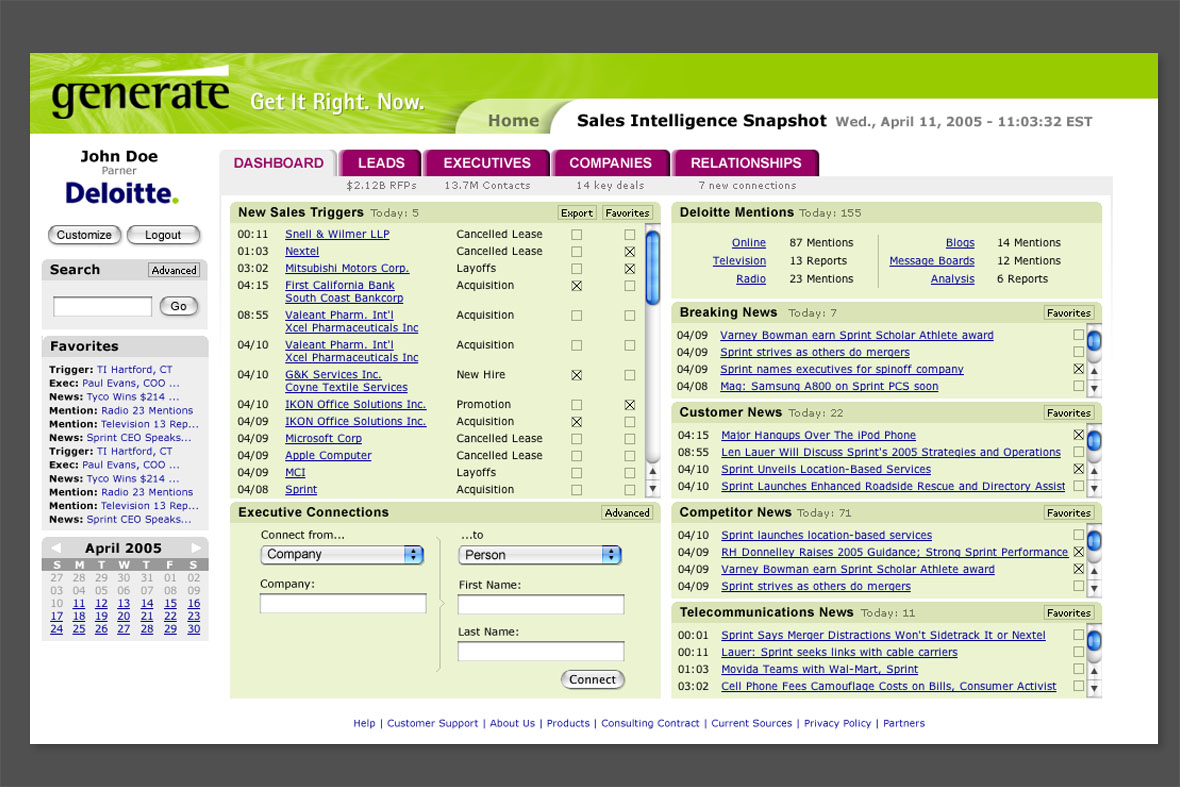This screenshot has height=787, width=1180.
Task: Click the Last Name input field
Action: point(541,652)
